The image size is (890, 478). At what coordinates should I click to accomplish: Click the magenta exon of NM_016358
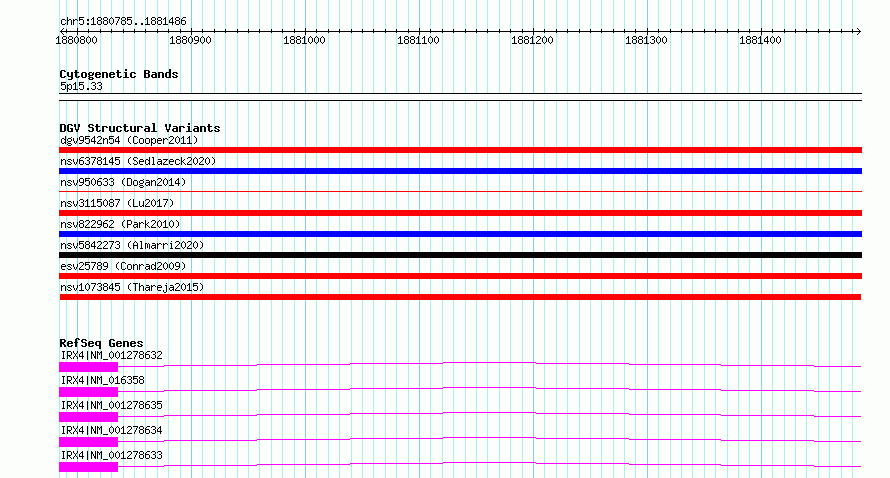pos(89,392)
